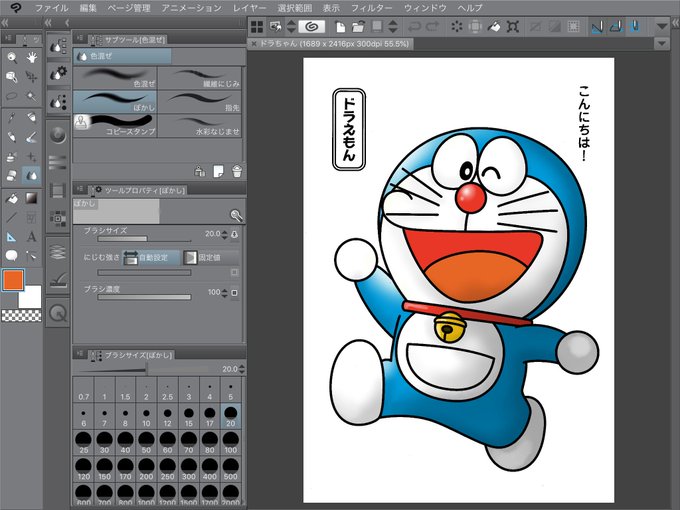The height and width of the screenshot is (510, 680).
Task: Open Clip Studio launcher icon in command bar
Action: tap(311, 27)
